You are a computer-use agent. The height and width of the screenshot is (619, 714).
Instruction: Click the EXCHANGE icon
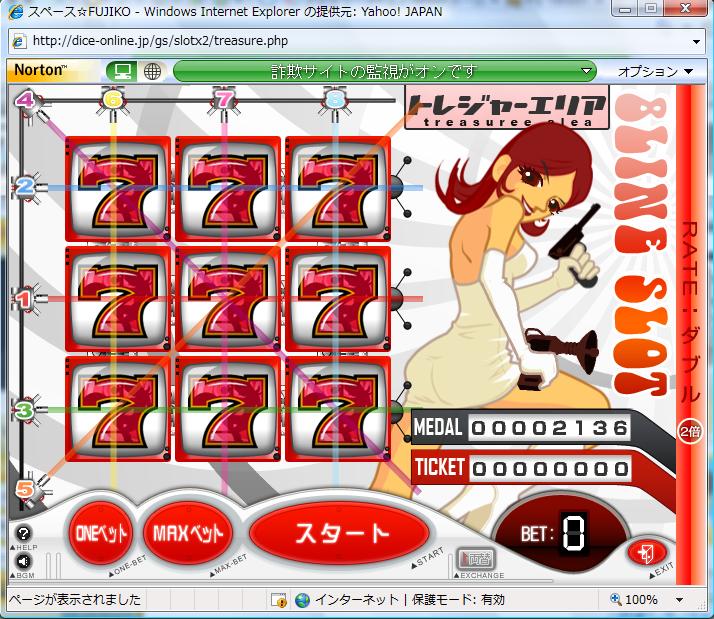(476, 559)
